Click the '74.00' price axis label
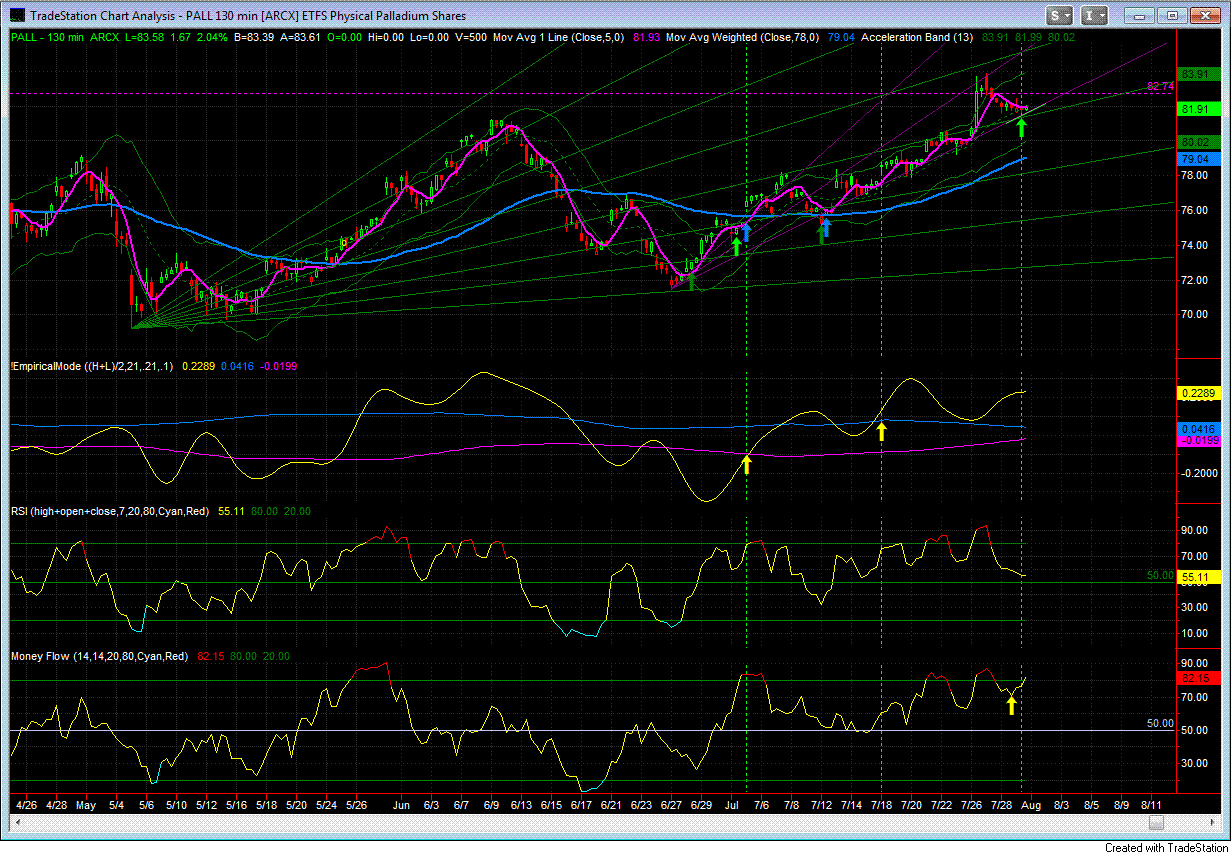 point(1195,245)
